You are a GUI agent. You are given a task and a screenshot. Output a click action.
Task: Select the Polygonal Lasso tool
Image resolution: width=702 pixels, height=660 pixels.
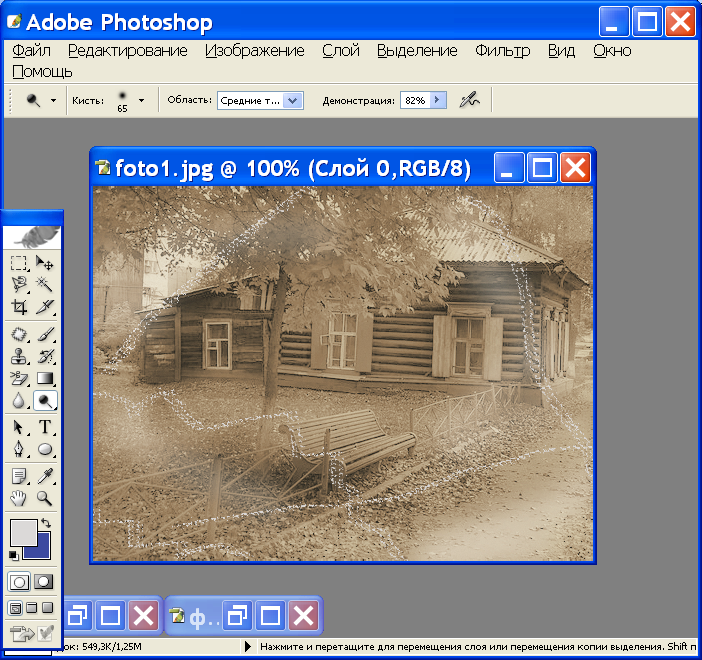[18, 284]
